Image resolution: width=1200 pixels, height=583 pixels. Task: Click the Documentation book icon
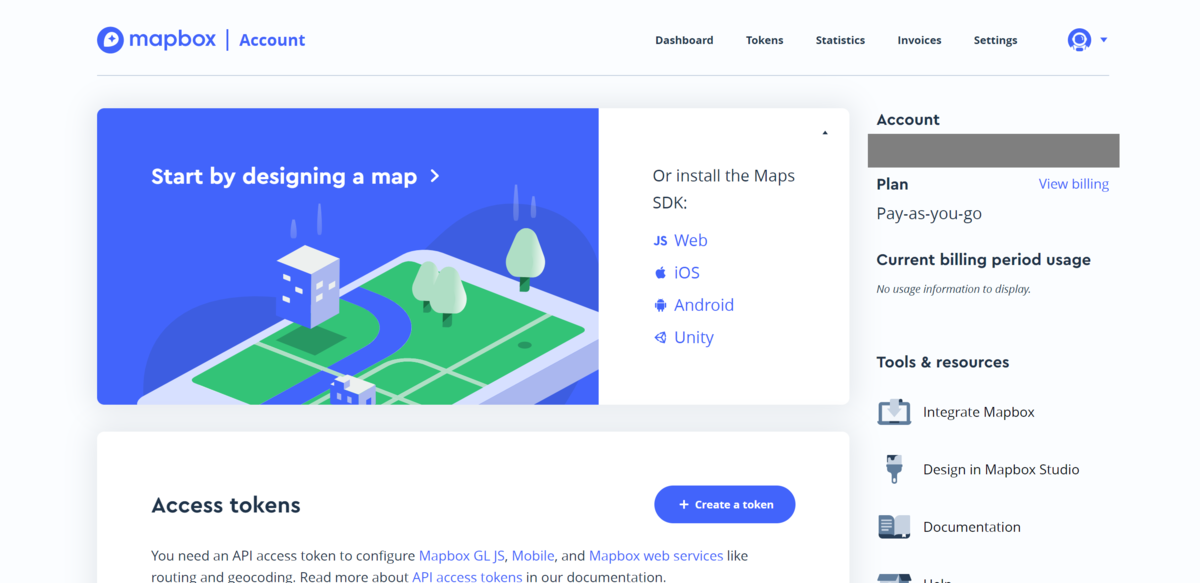coord(894,526)
